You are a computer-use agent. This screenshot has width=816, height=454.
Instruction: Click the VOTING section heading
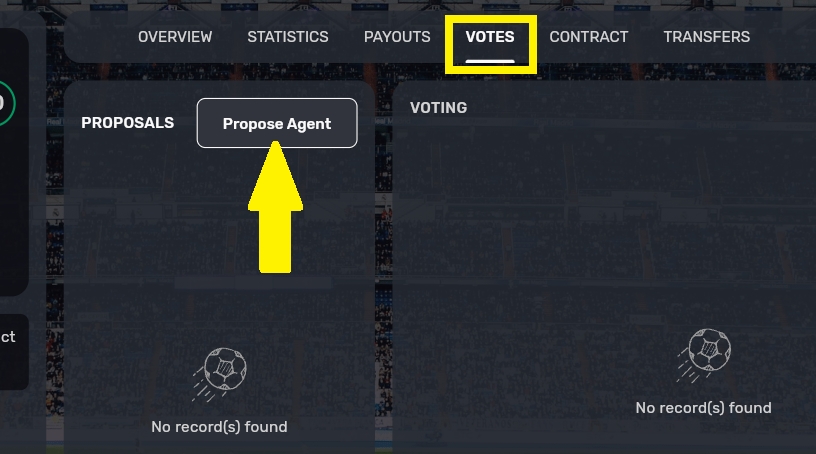[x=438, y=107]
